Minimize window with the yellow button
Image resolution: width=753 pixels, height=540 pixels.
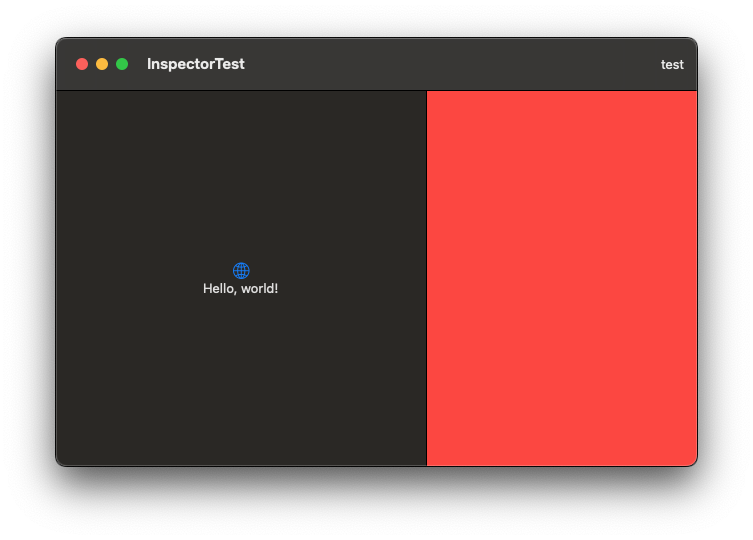tap(102, 64)
